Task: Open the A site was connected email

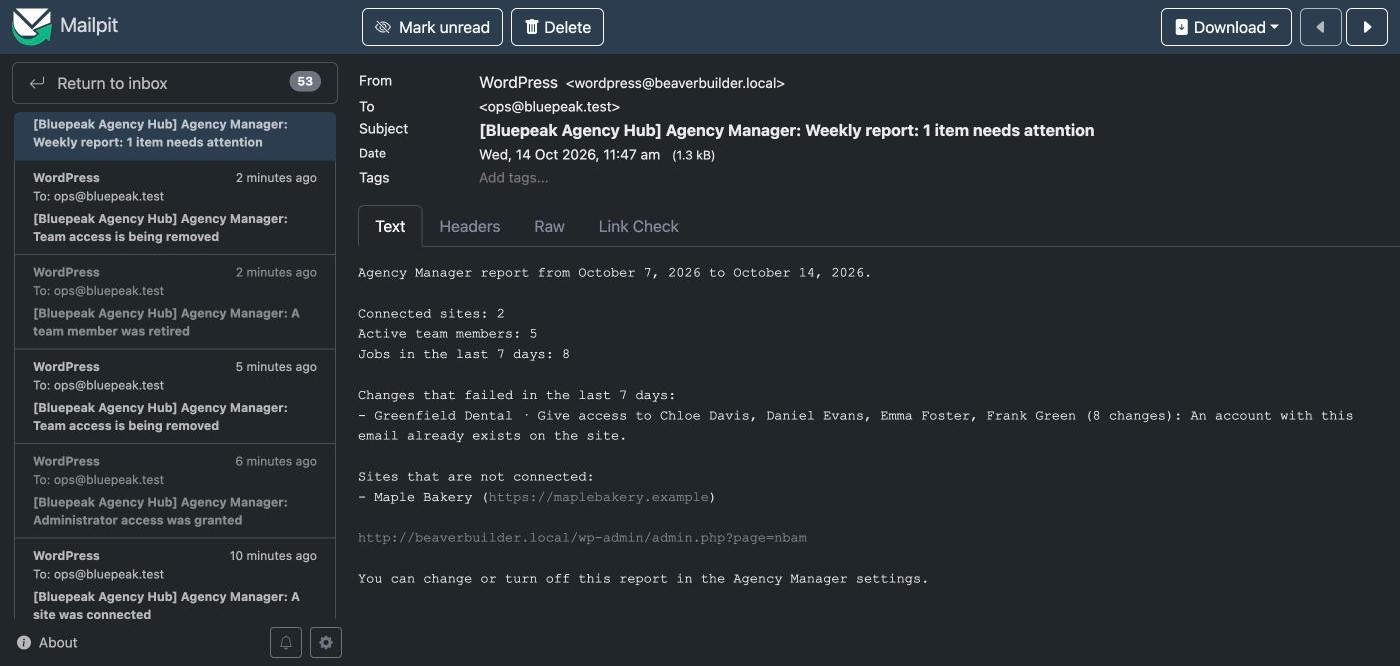Action: 175,580
